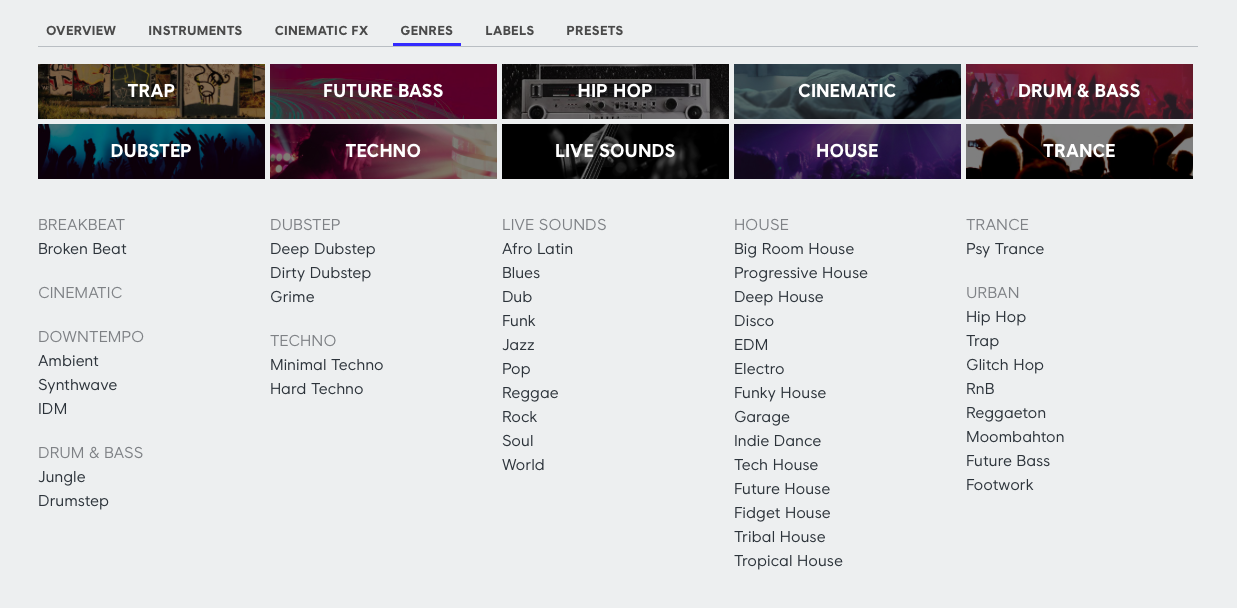
Task: Click the Synthwave genre link
Action: [x=77, y=385]
